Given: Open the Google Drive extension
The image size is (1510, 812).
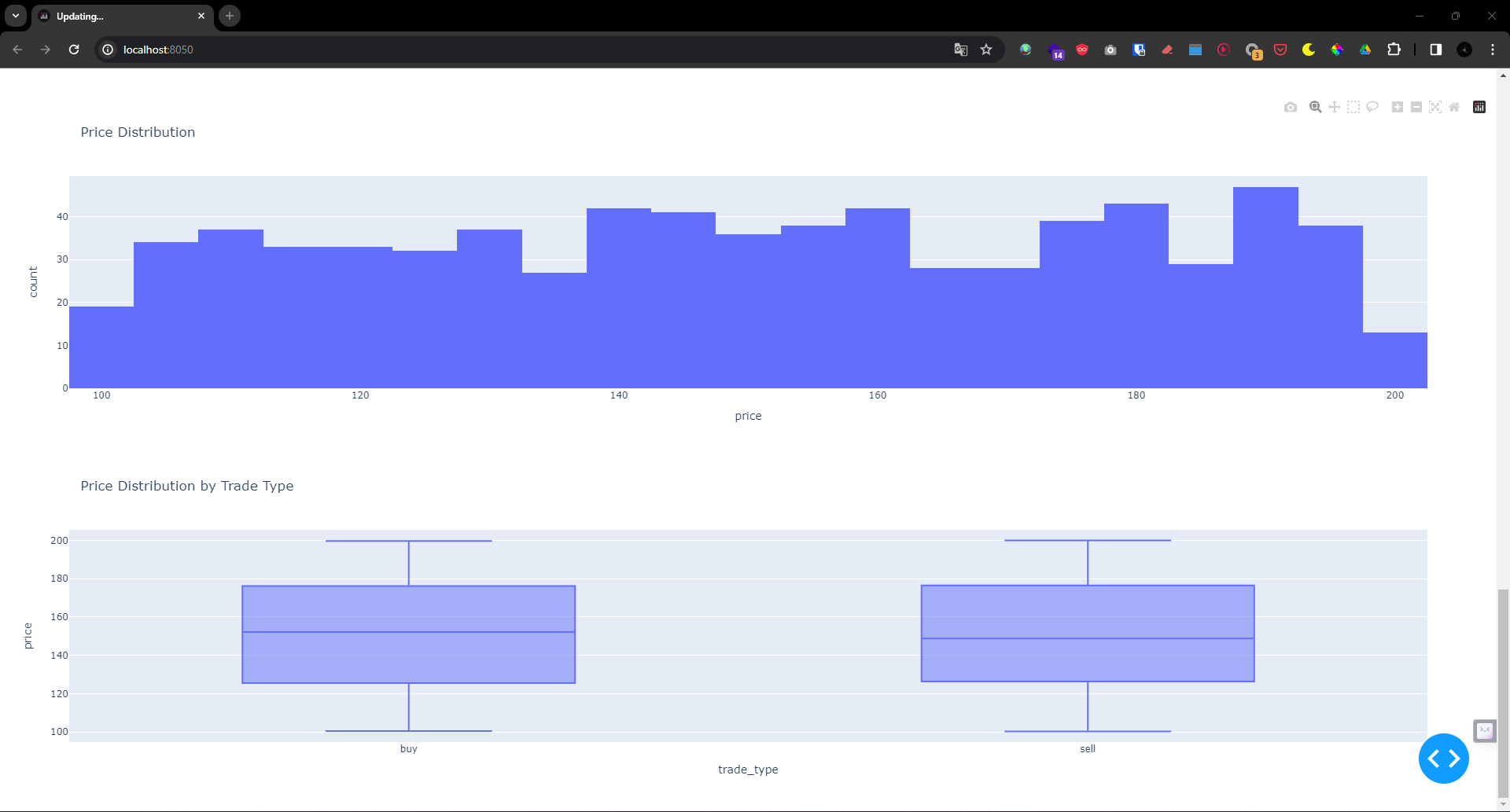Looking at the screenshot, I should point(1365,50).
